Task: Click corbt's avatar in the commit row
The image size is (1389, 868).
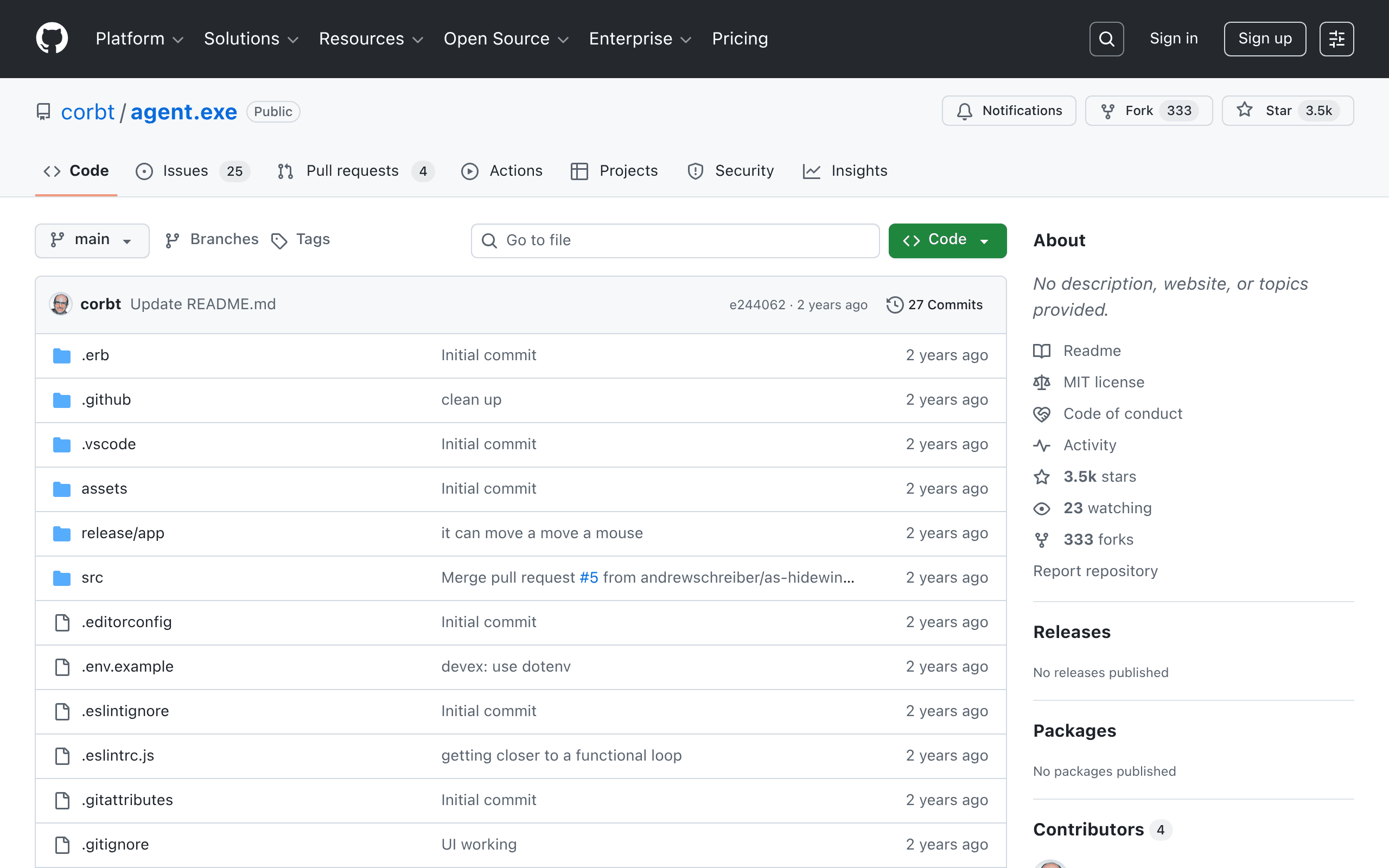Action: (x=61, y=304)
